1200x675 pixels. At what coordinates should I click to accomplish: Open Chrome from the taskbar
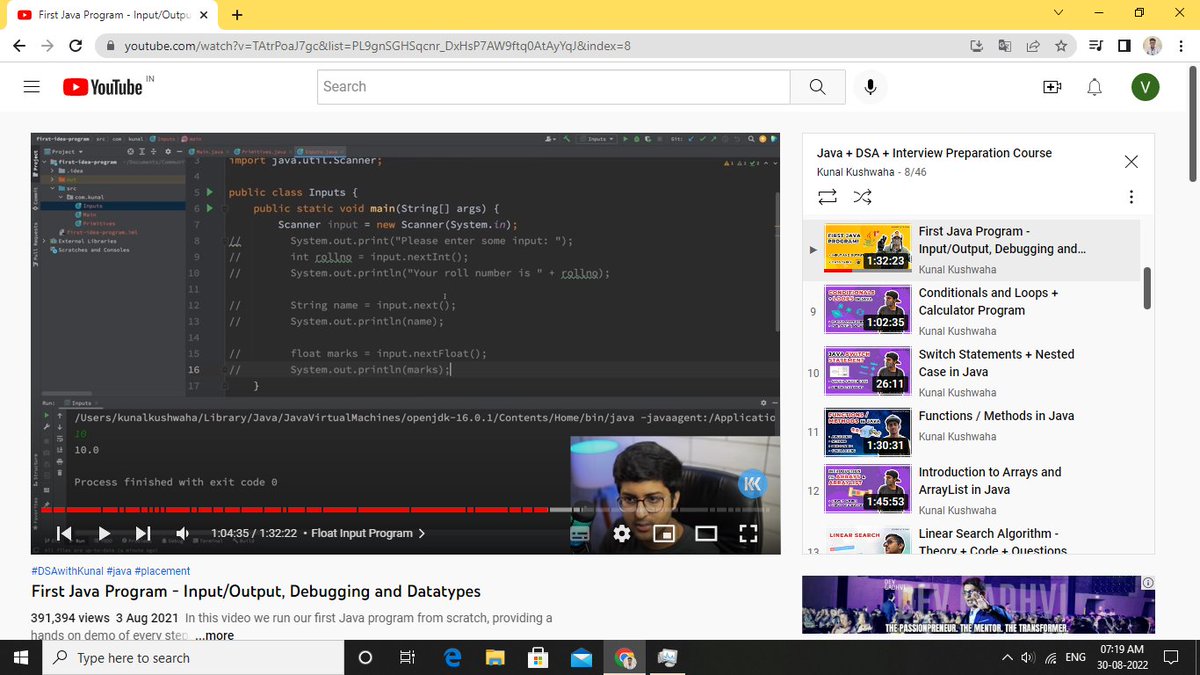pos(625,658)
